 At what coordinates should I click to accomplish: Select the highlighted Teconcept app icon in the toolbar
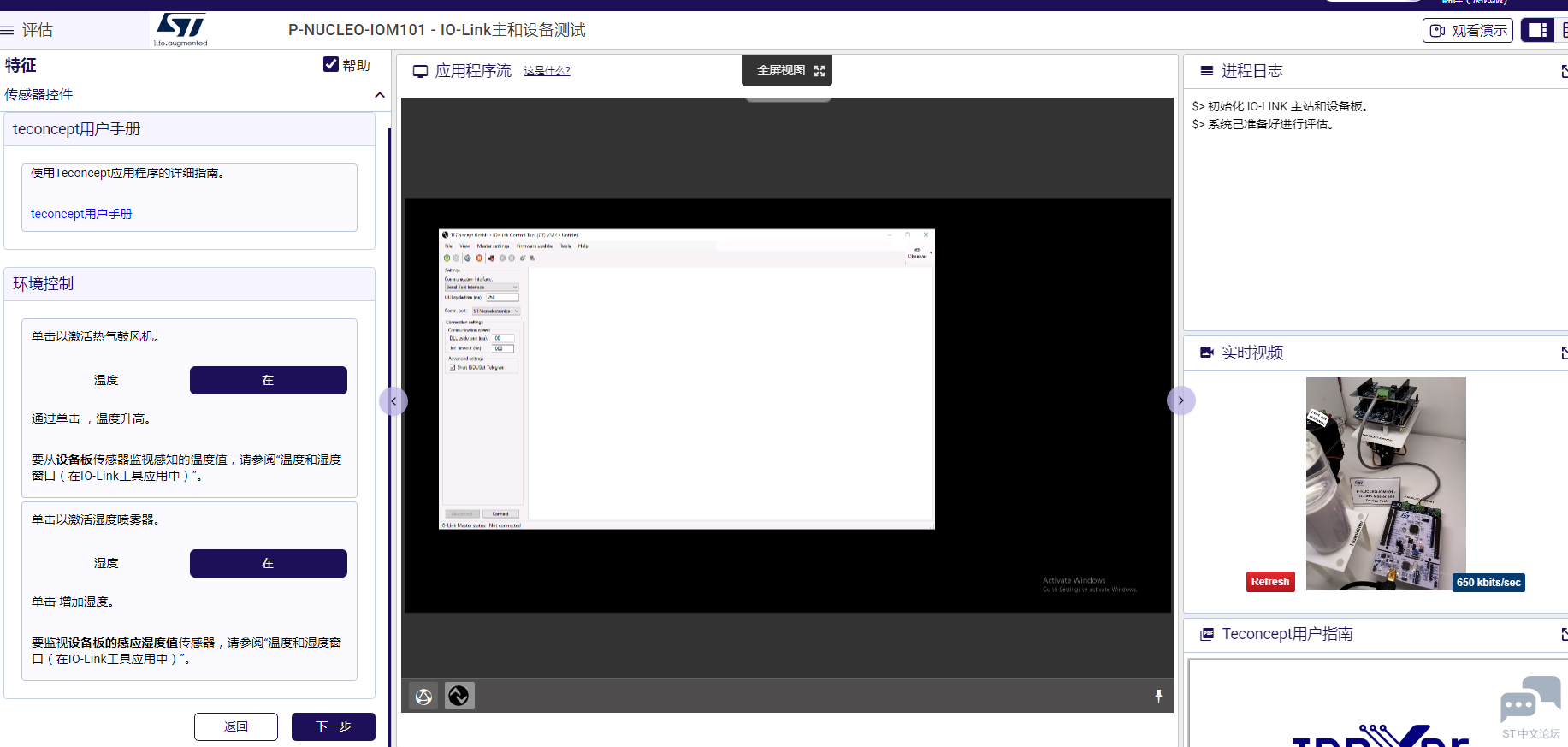click(x=459, y=697)
